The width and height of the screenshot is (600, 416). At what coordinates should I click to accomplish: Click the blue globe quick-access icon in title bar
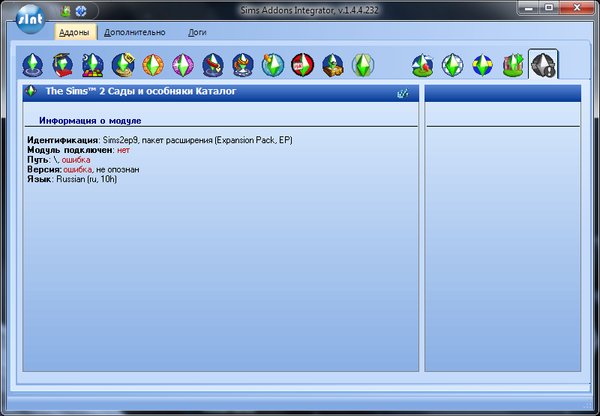point(81,11)
